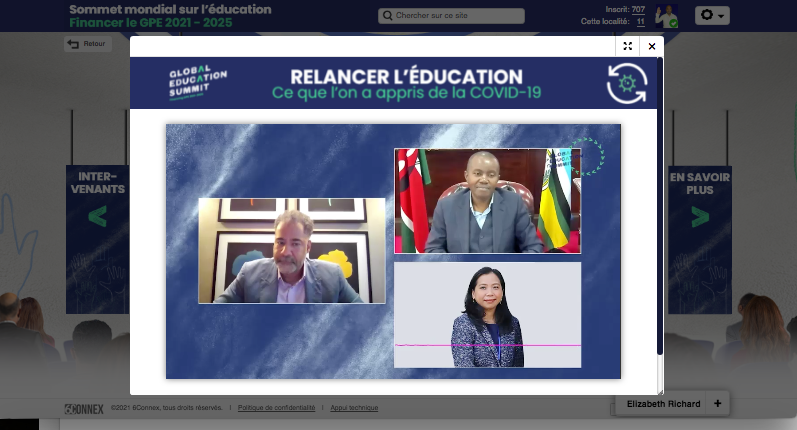Open Politique de confidentialité link
The height and width of the screenshot is (430, 797).
click(277, 408)
